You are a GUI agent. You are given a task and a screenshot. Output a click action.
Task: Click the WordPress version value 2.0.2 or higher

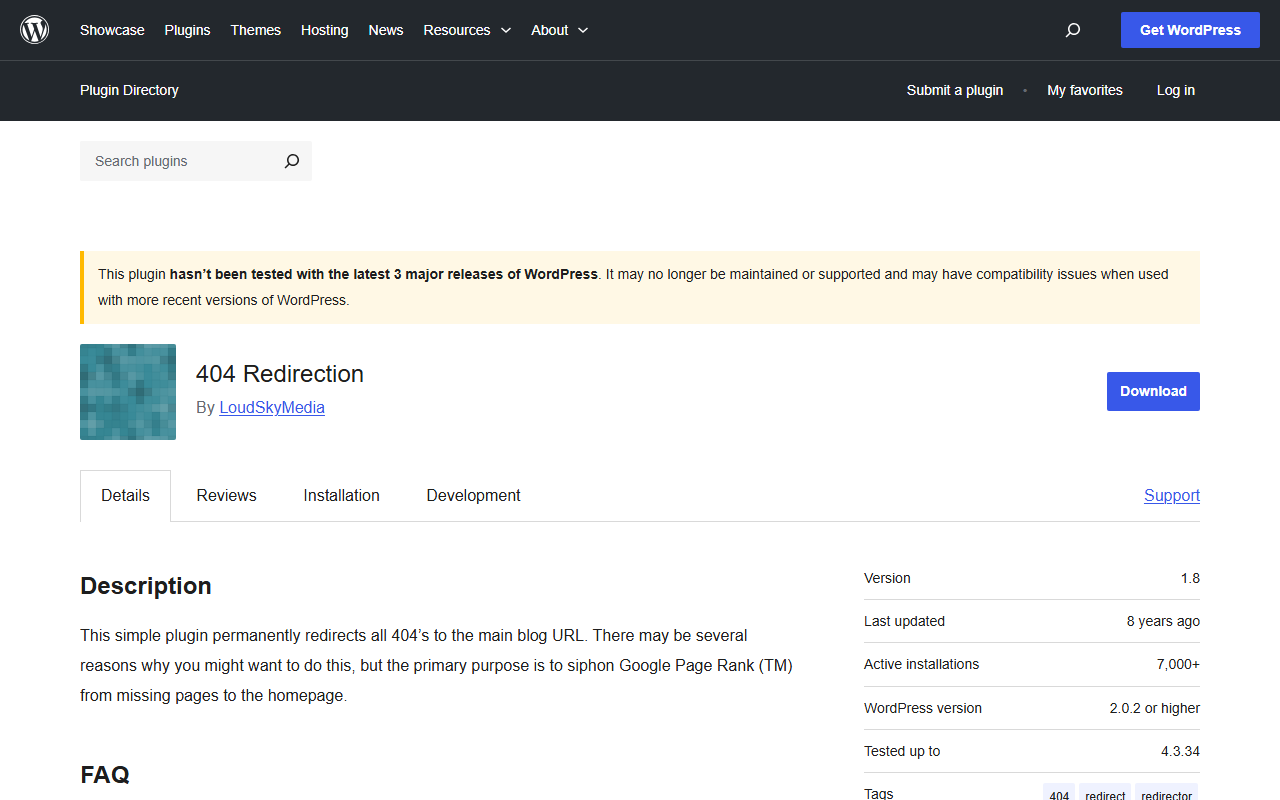click(1154, 708)
